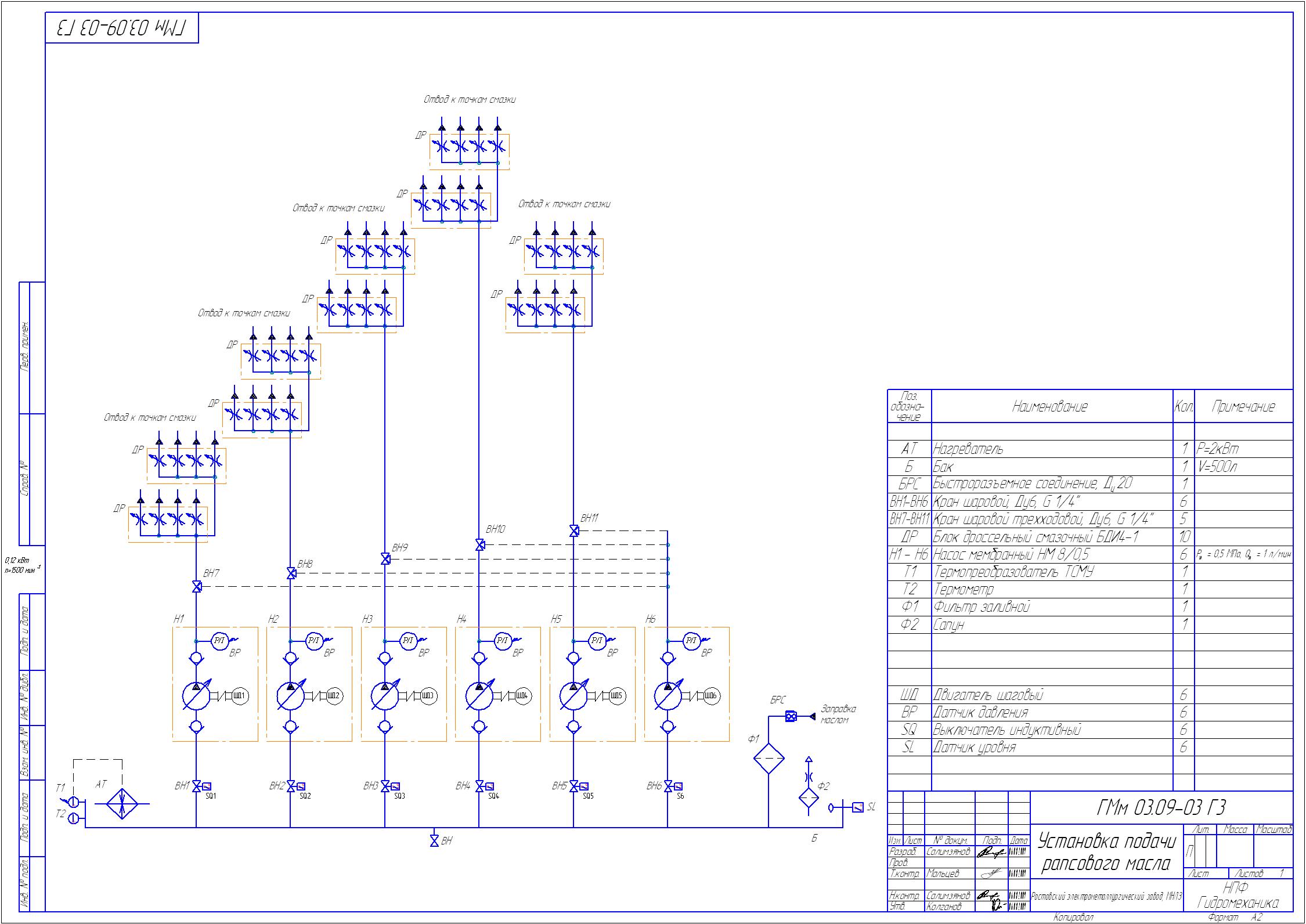
Task: Select the P/I pressure sensor in H3
Action: click(x=408, y=641)
